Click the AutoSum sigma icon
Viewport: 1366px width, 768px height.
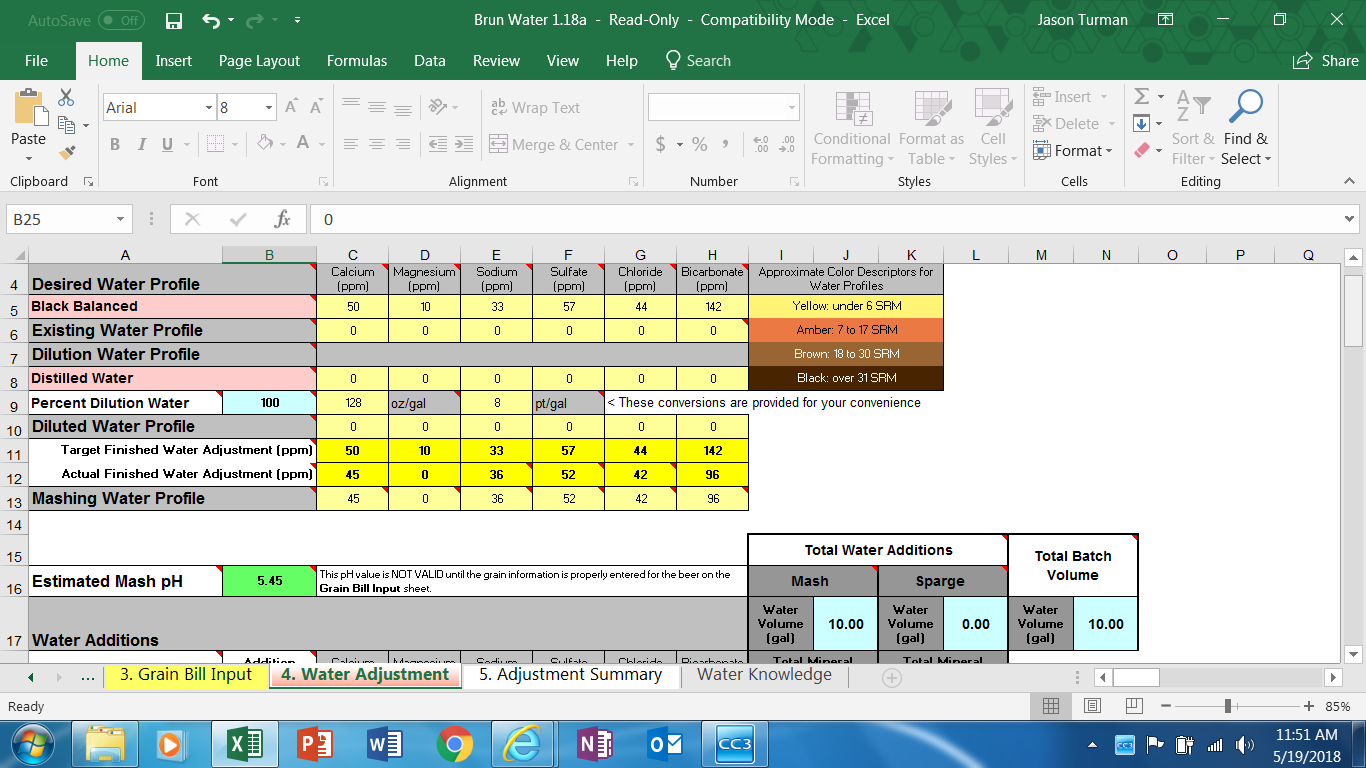coord(1141,97)
